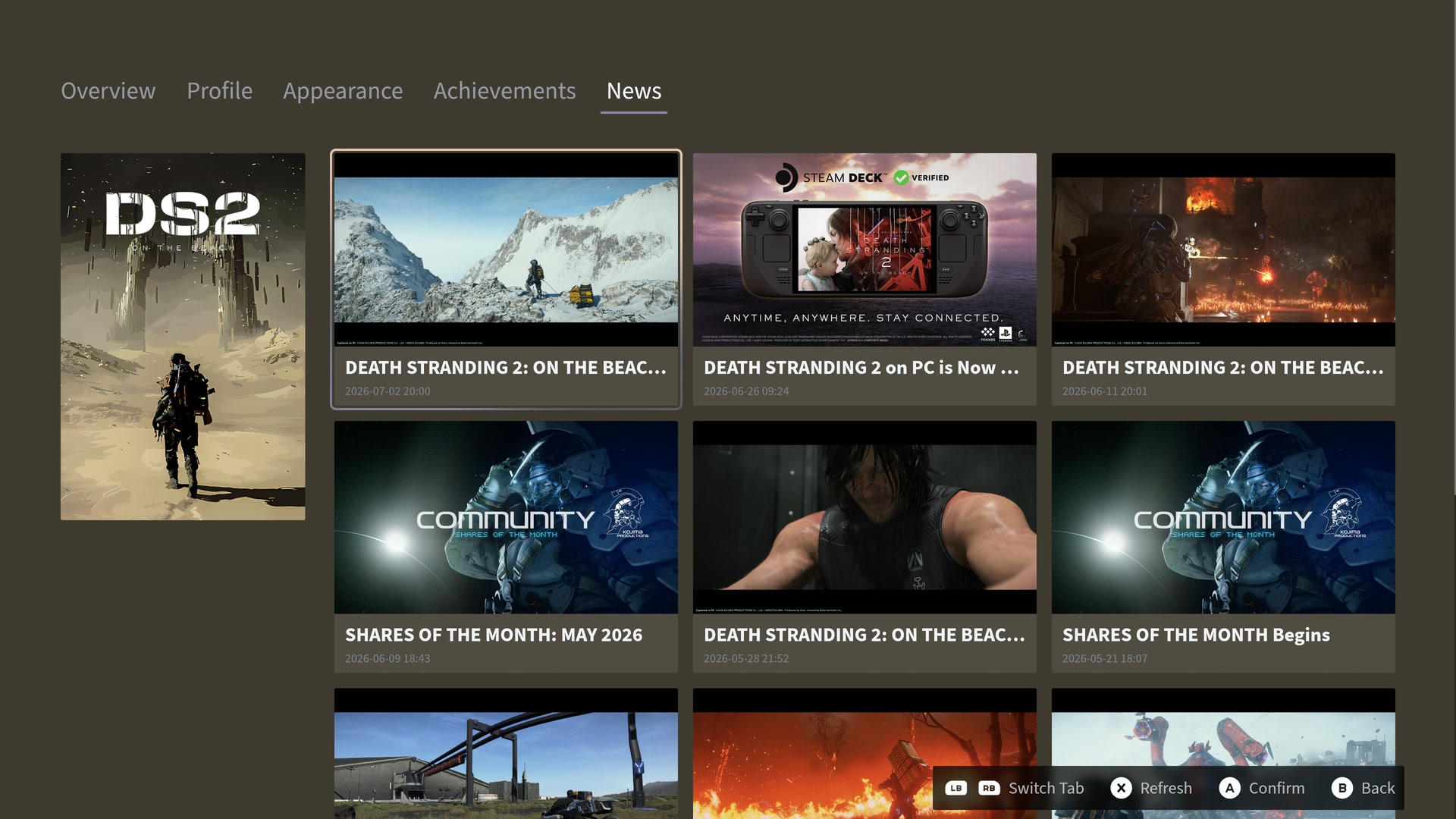Click the date "2026-06-11 20:01"

(x=1105, y=391)
